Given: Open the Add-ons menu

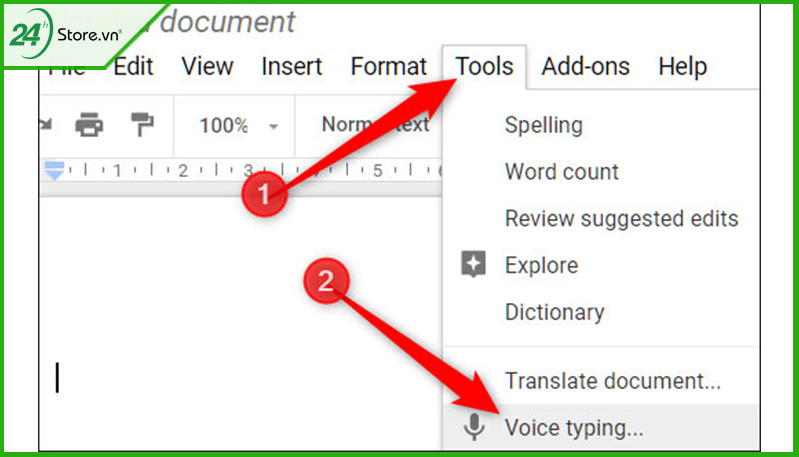Looking at the screenshot, I should (x=585, y=67).
